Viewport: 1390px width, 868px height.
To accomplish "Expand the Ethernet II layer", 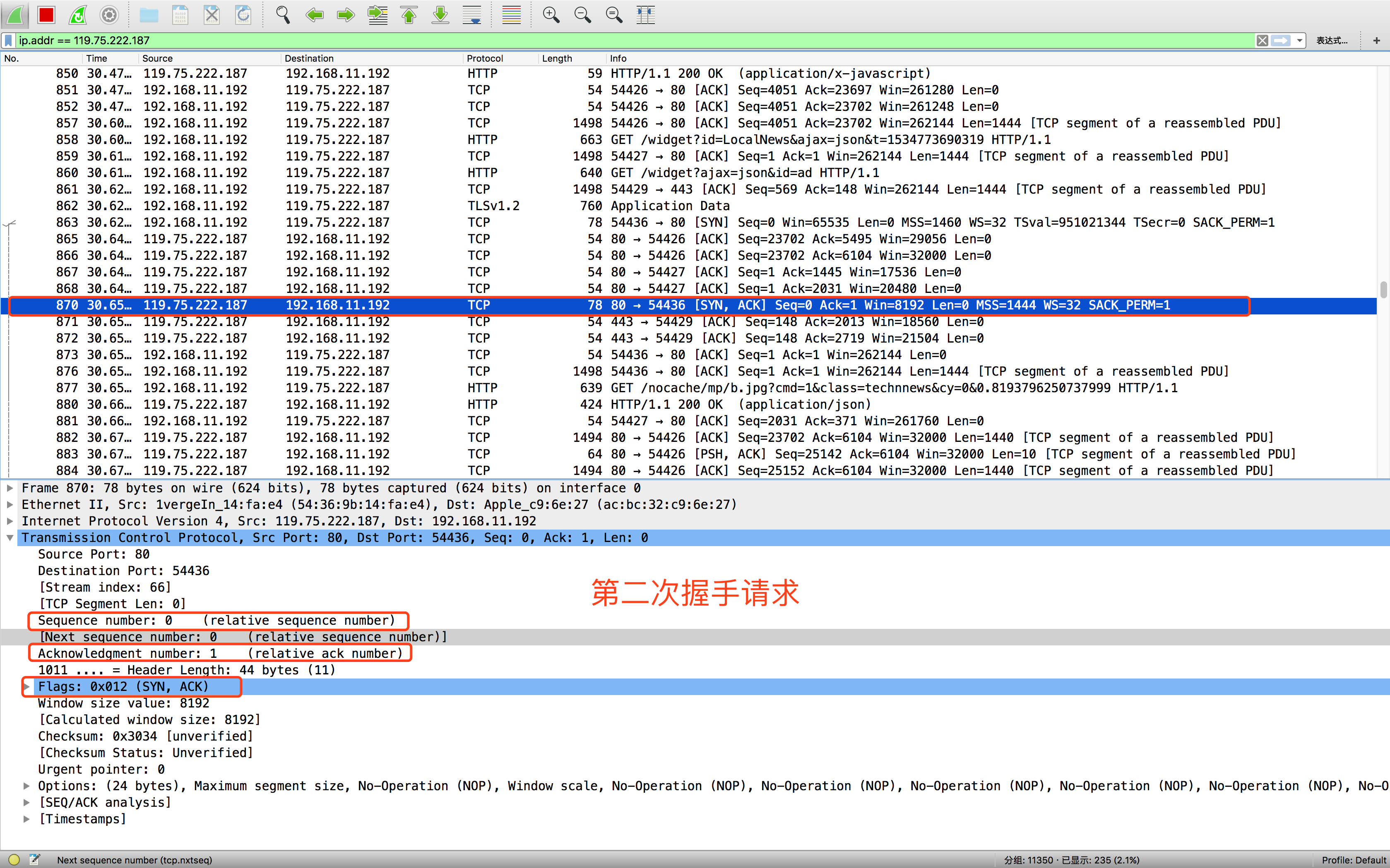I will [10, 505].
